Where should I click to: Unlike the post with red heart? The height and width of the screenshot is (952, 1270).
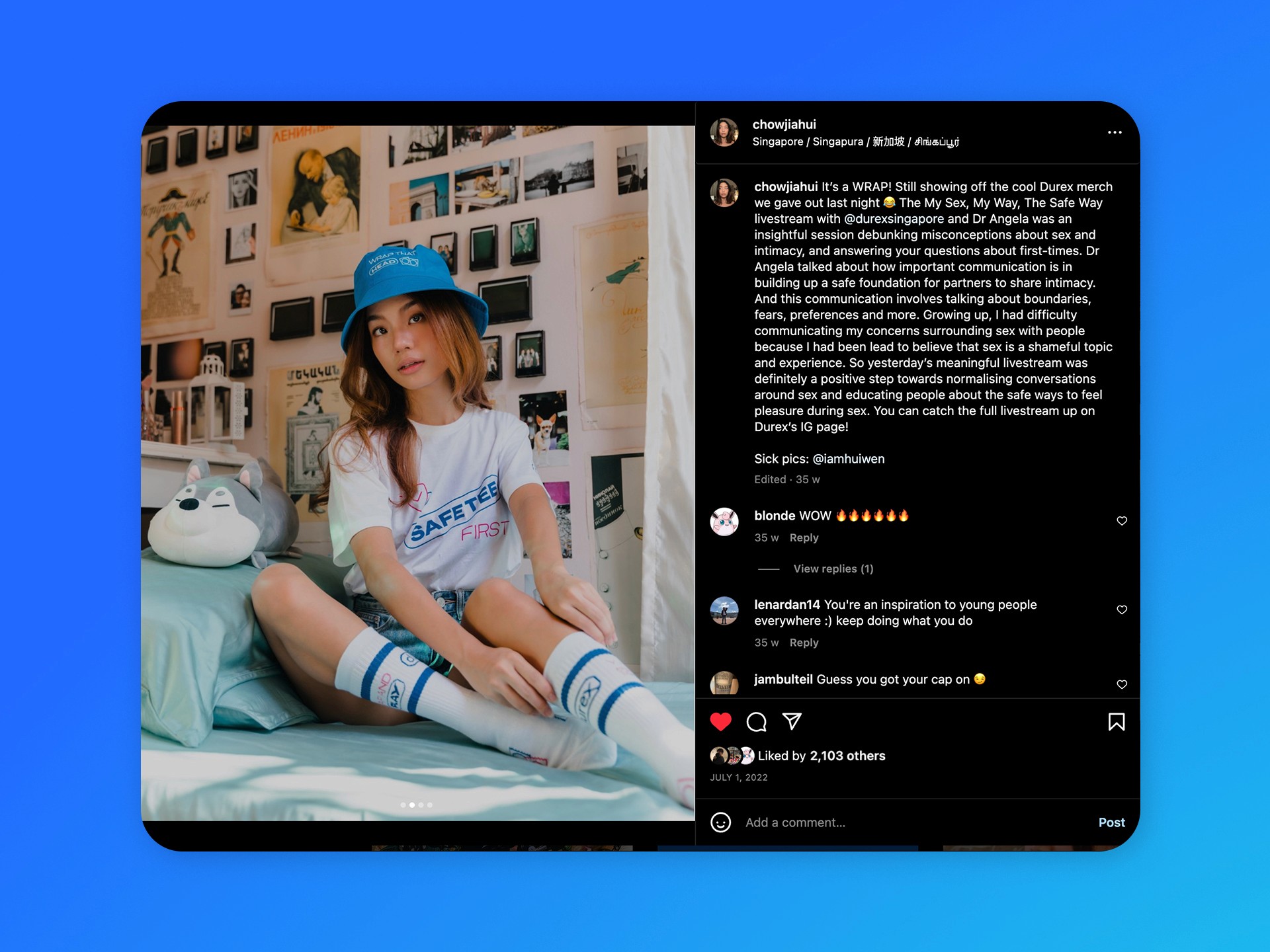tap(720, 721)
